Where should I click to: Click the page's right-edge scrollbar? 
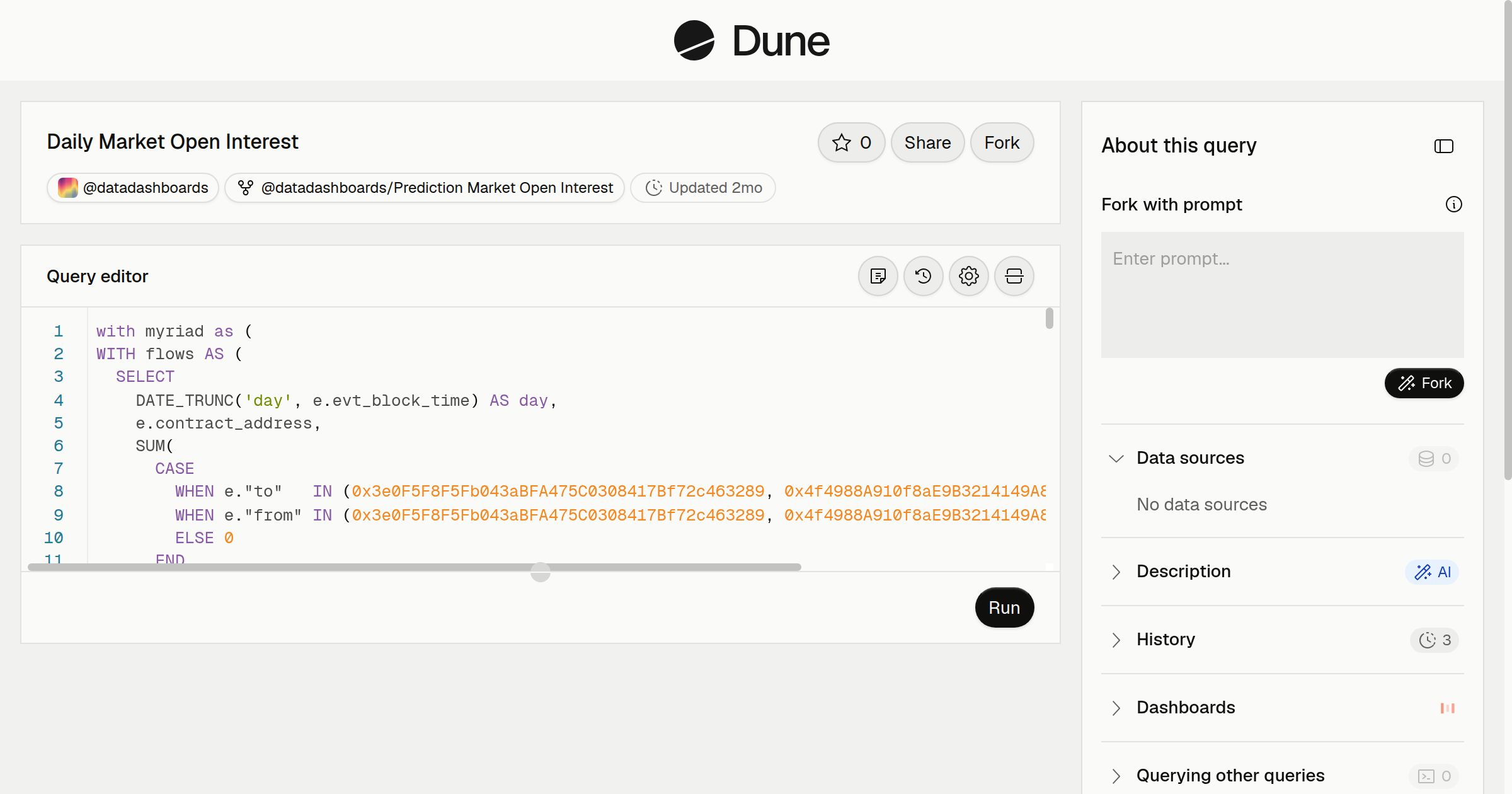(1508, 239)
